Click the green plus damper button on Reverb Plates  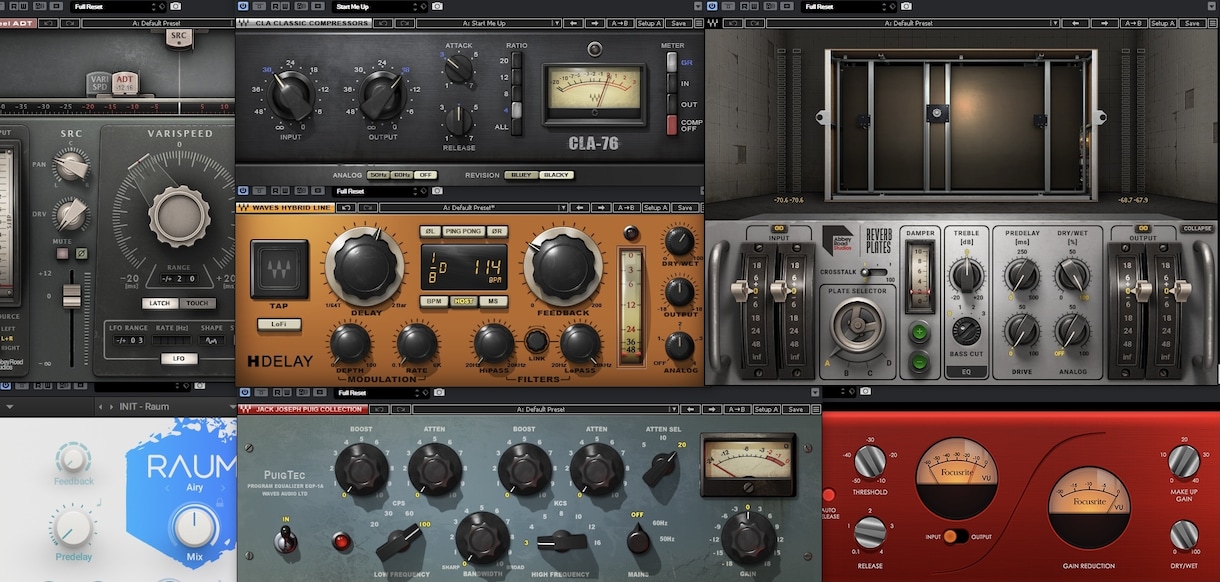(918, 333)
